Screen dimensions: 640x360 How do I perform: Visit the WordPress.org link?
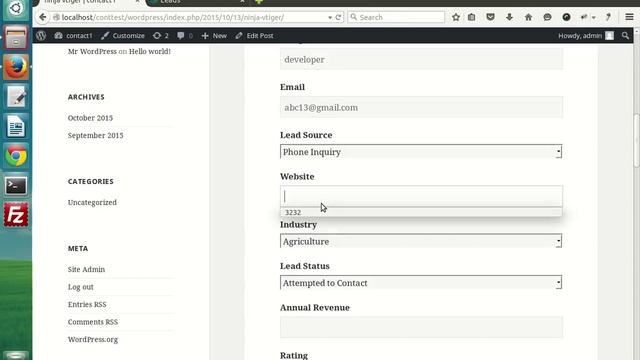(93, 340)
